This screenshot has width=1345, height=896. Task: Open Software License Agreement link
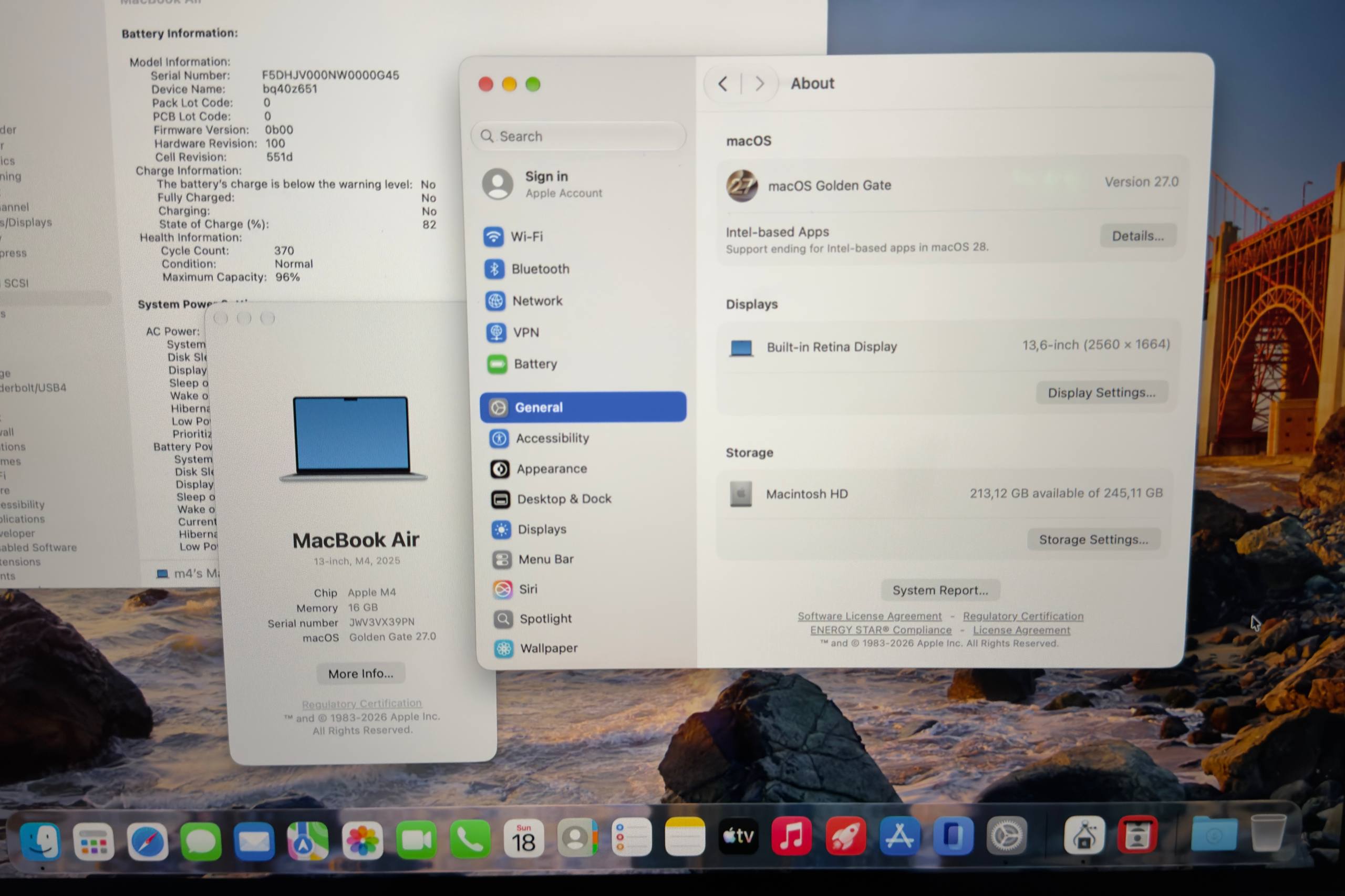point(870,616)
